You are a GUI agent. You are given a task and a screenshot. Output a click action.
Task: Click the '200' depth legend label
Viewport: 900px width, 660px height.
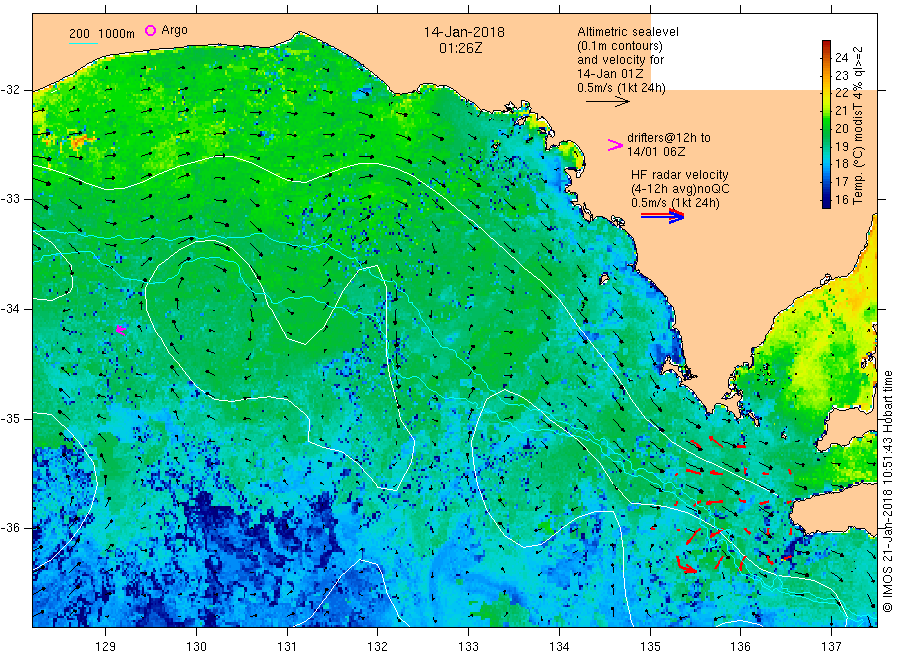click(79, 34)
